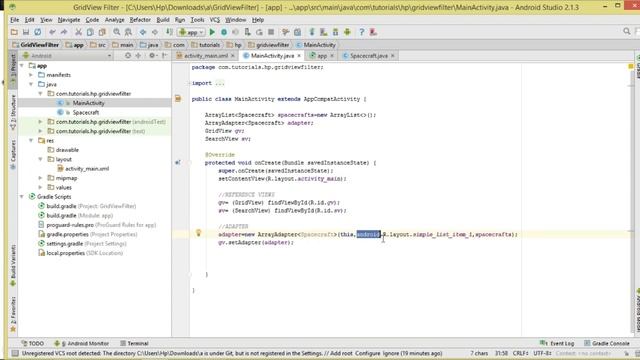
Task: Click the Cut scissors icon
Action: tap(78, 32)
